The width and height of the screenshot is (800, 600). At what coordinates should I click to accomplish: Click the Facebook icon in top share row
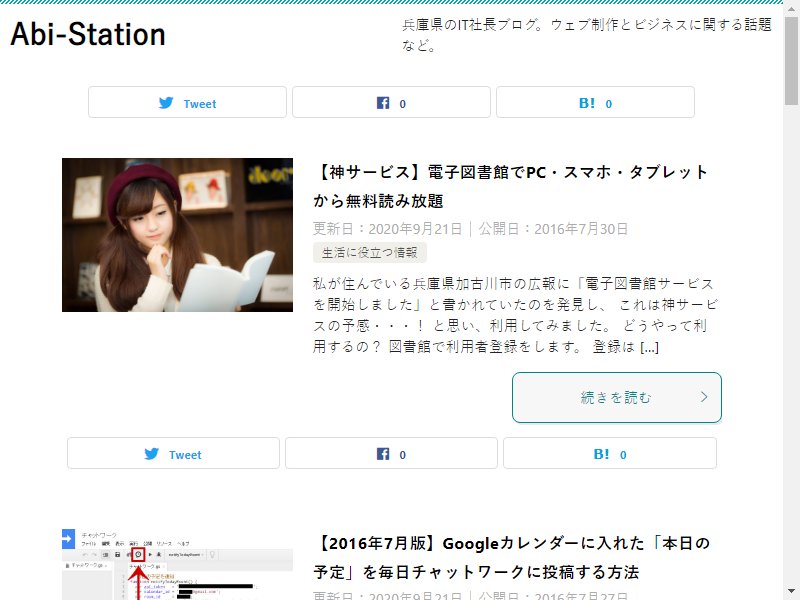pos(383,103)
